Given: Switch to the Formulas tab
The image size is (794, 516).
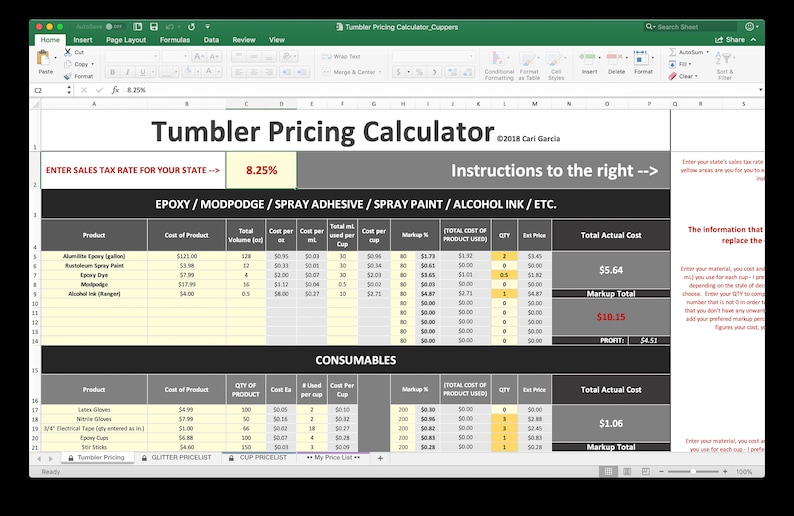Looking at the screenshot, I should [x=175, y=40].
